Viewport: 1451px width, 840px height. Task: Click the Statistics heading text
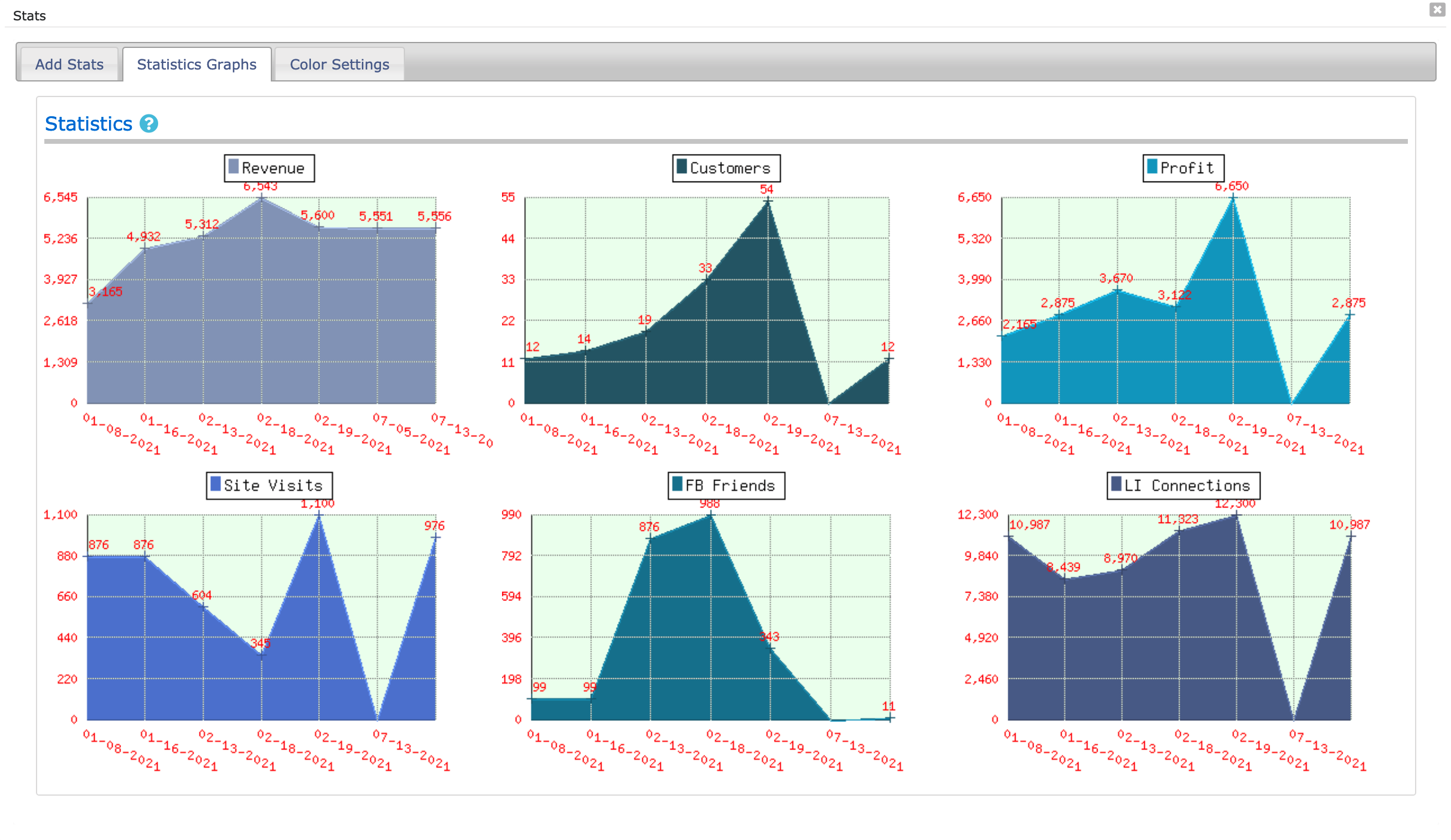point(89,123)
